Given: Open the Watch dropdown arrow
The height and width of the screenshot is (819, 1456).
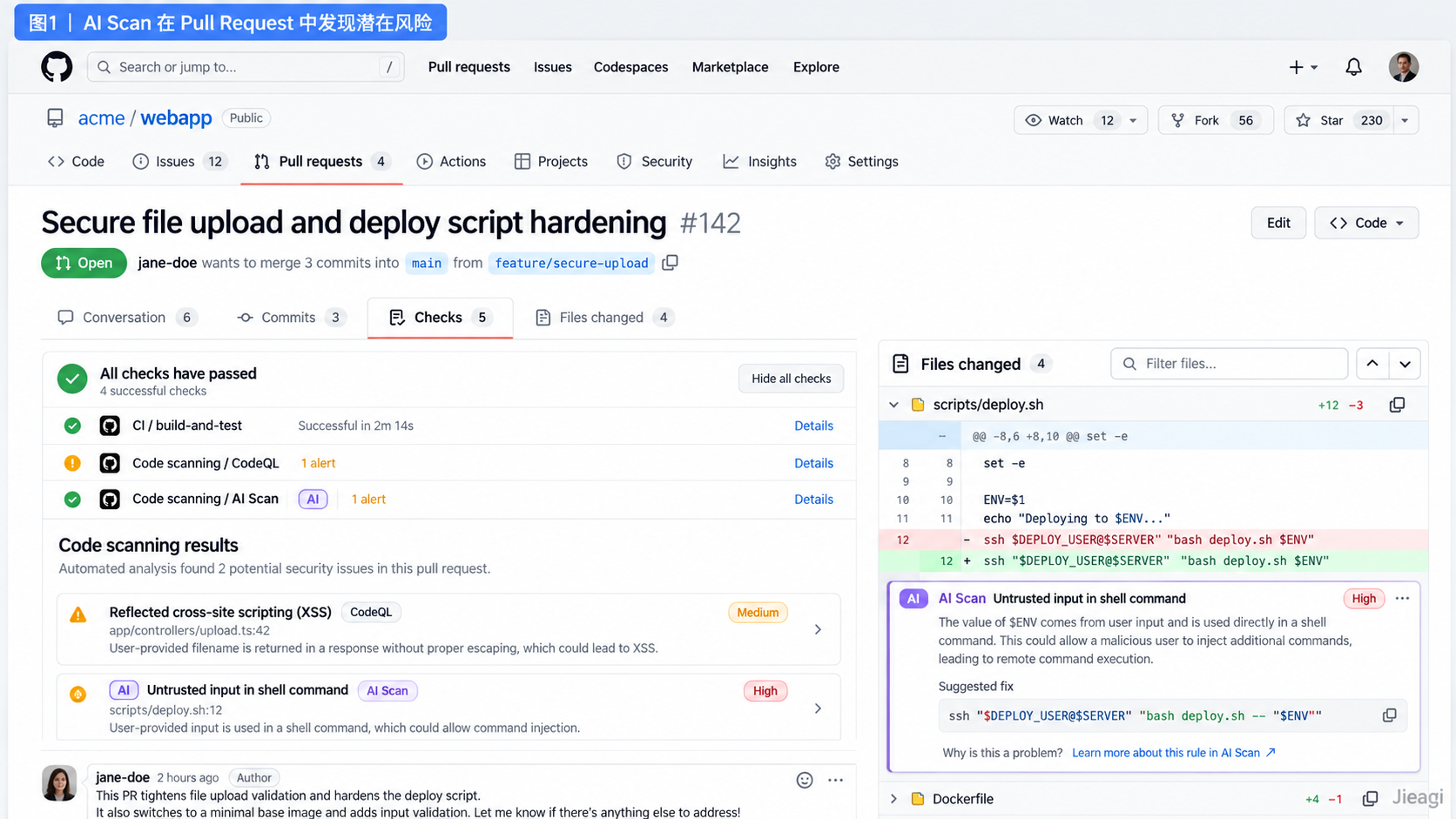Looking at the screenshot, I should coord(1133,120).
